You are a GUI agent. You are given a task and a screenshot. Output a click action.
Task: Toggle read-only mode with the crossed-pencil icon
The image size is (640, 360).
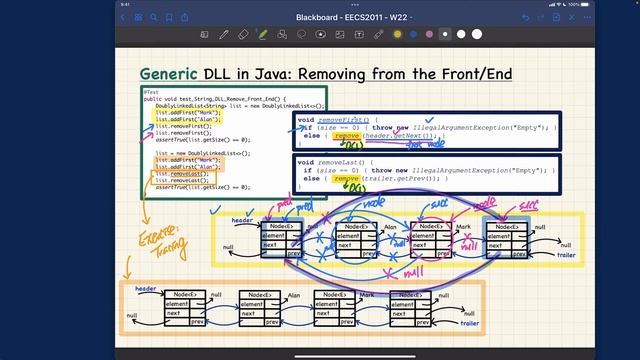pos(572,18)
